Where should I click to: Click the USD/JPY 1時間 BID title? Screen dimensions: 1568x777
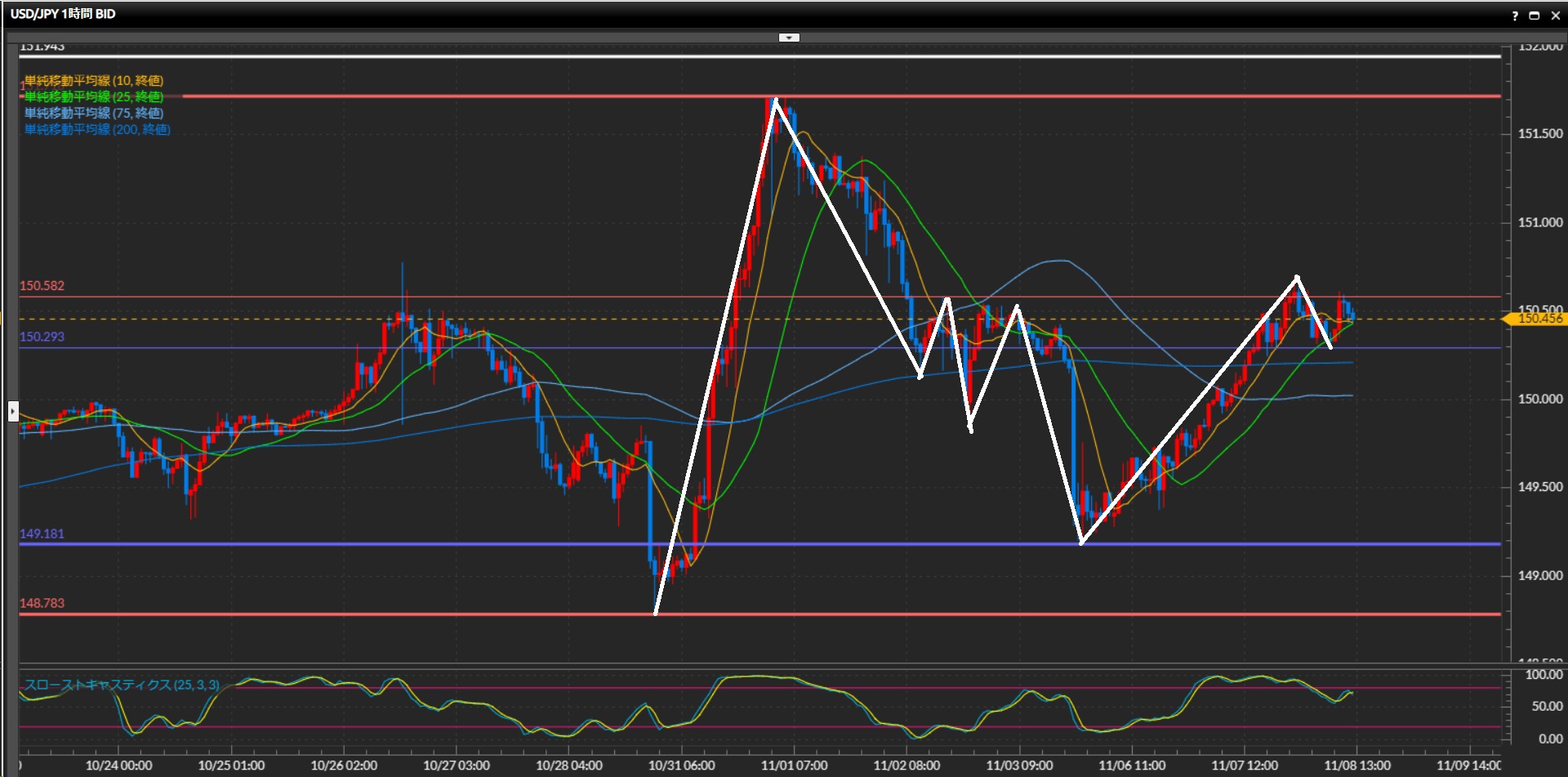[x=63, y=14]
